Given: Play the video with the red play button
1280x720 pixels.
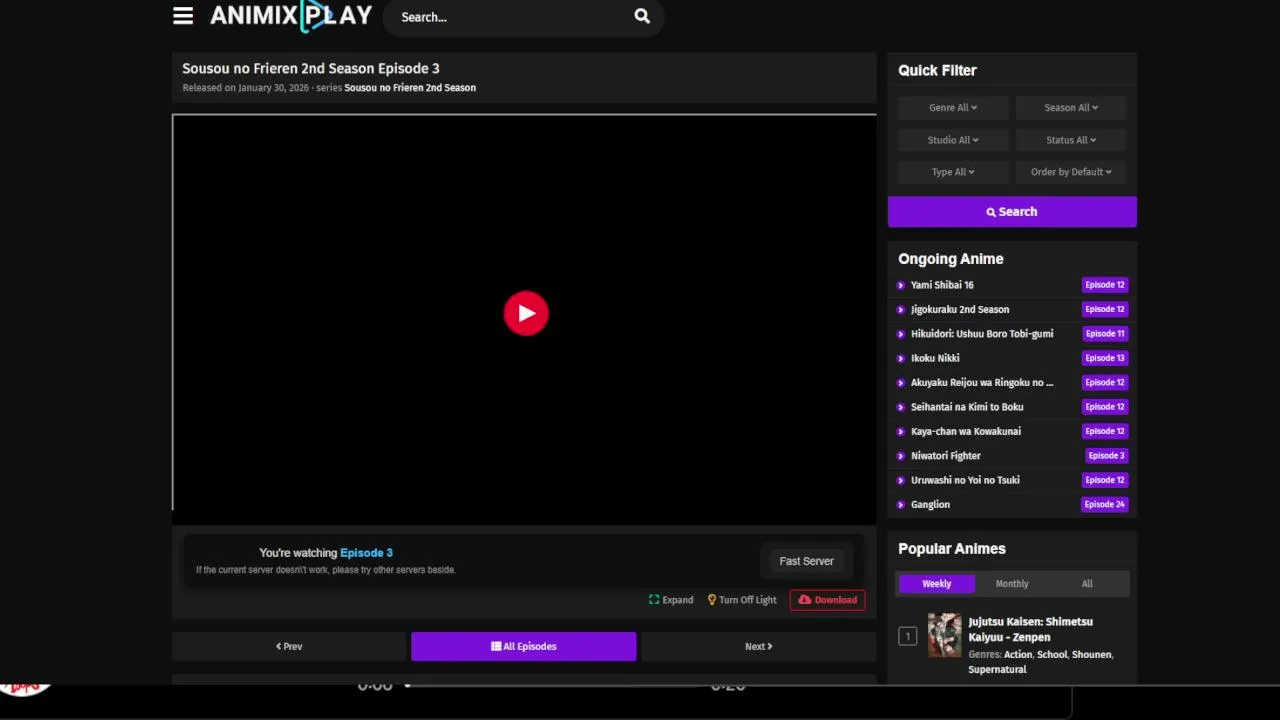Looking at the screenshot, I should click(526, 313).
